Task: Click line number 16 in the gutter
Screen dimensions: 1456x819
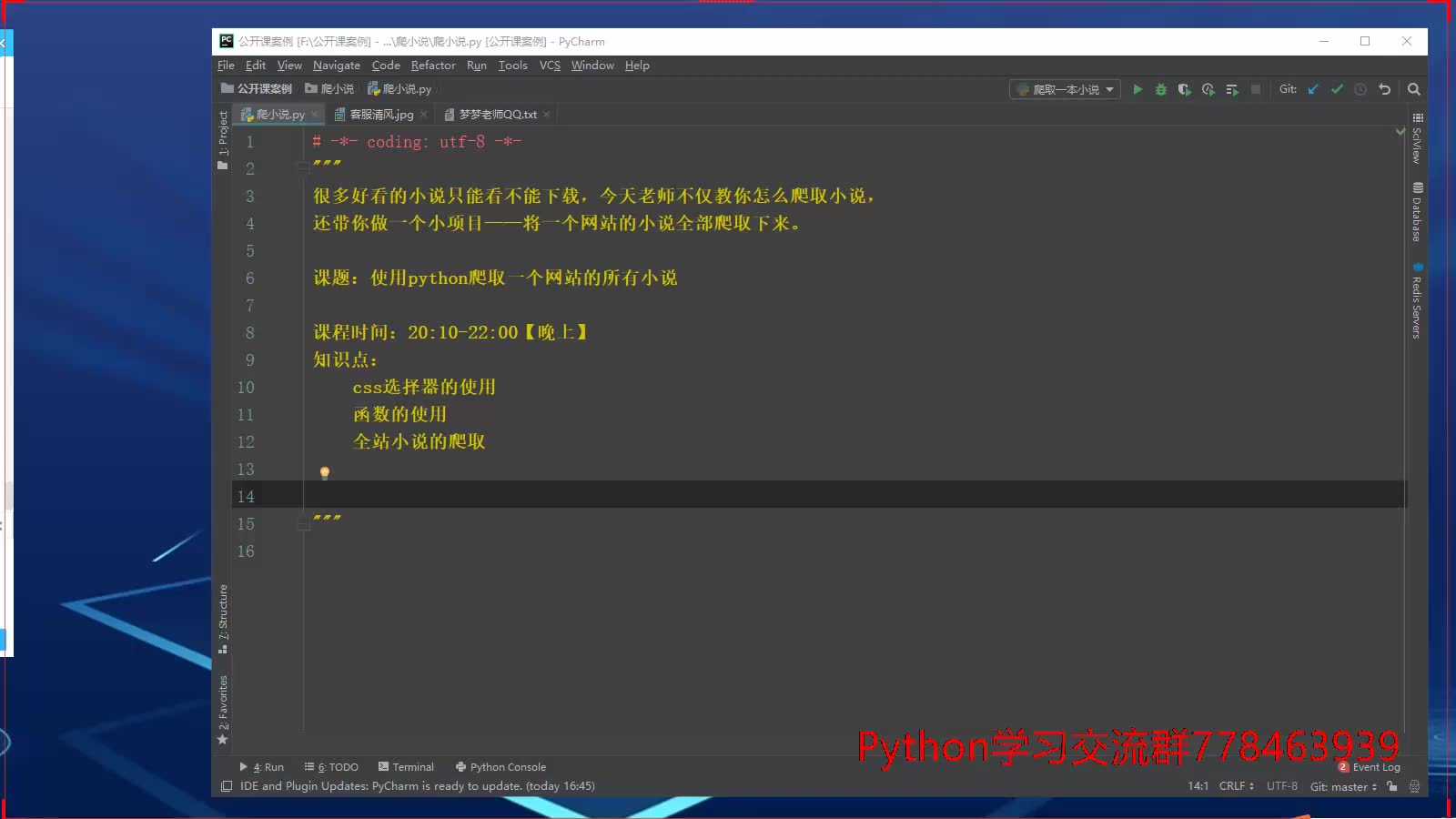Action: click(246, 551)
